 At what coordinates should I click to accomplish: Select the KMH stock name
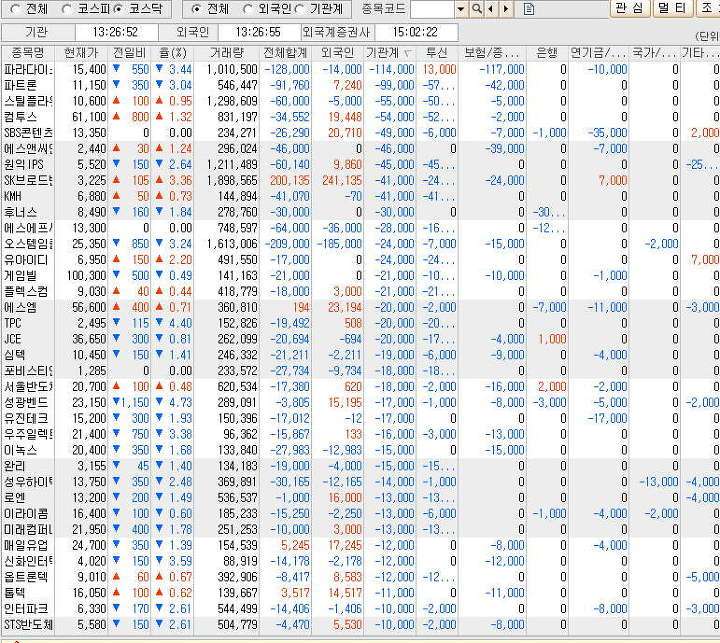13,196
